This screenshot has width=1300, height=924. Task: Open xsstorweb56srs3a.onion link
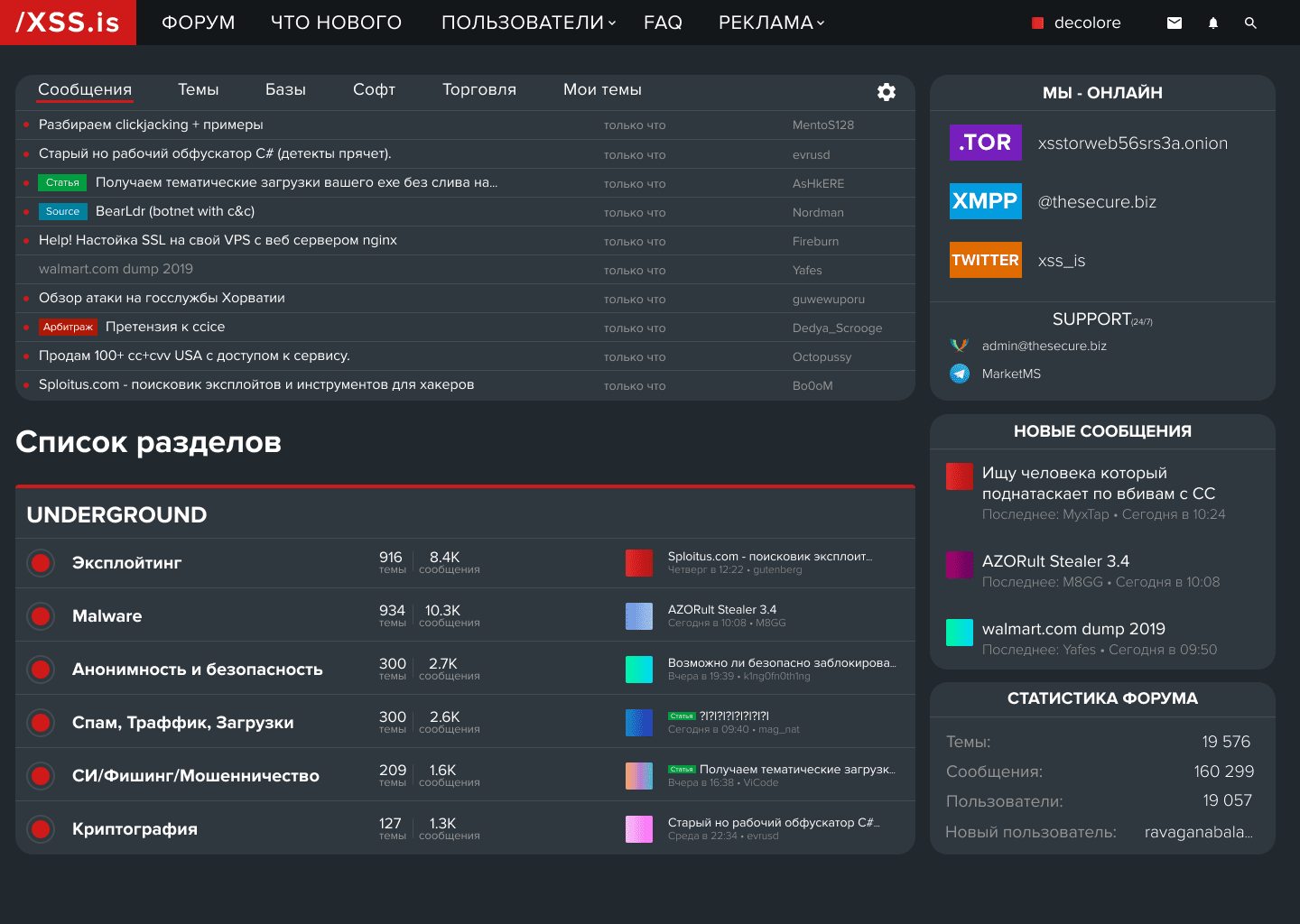point(1133,143)
